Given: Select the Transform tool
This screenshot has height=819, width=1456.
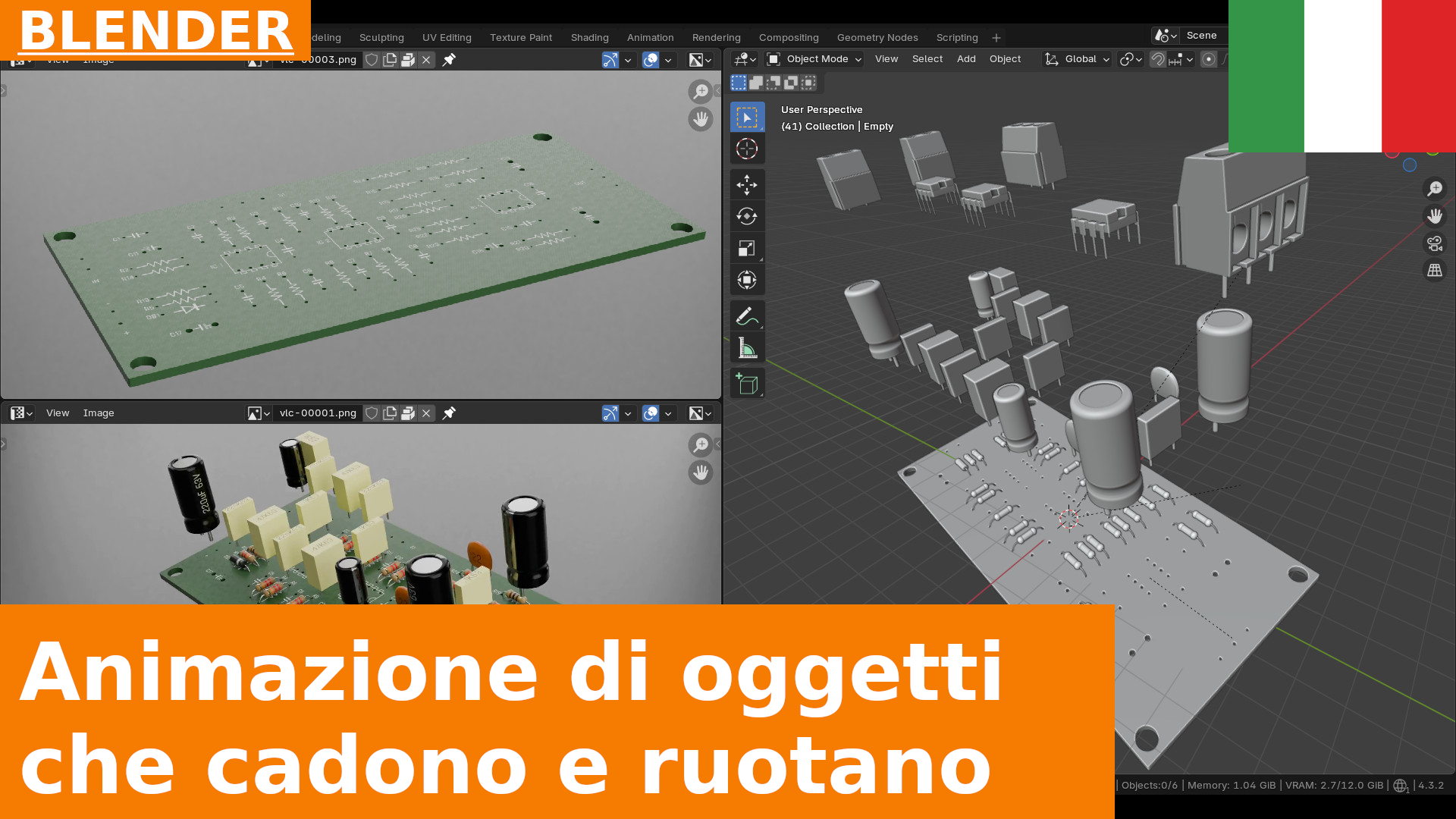Looking at the screenshot, I should click(747, 280).
